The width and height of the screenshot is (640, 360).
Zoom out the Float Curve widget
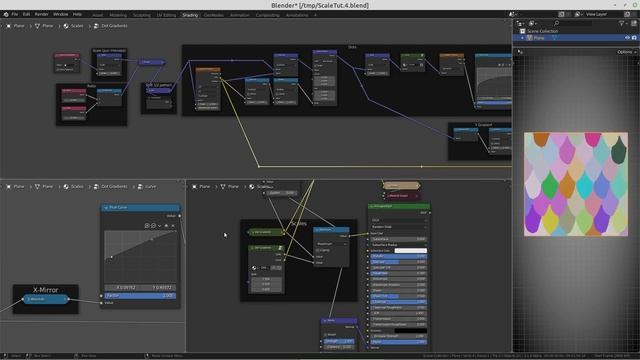click(x=153, y=225)
